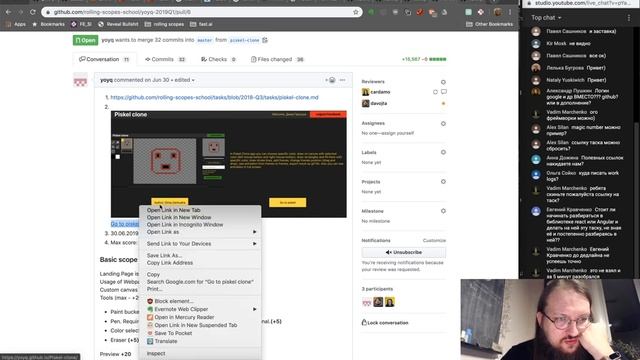Edit Projects with gear icon
This screenshot has height=360, width=640.
pos(443,182)
